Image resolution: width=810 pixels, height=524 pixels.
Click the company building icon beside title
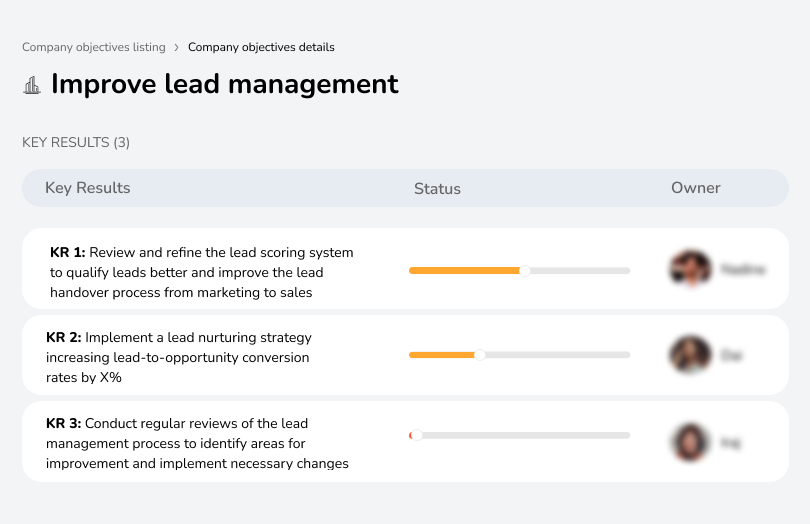(32, 85)
